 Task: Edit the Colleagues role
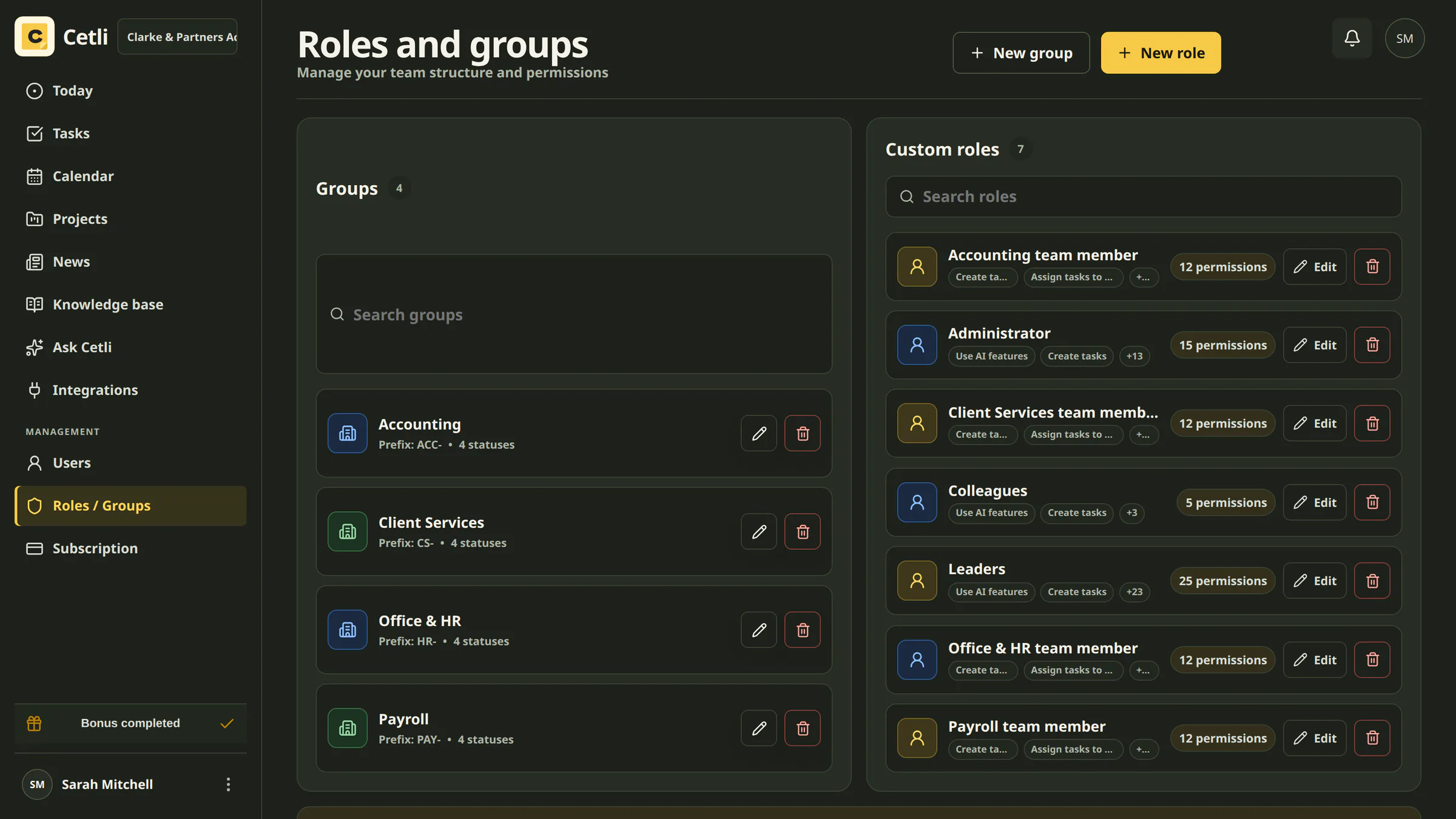(x=1315, y=502)
